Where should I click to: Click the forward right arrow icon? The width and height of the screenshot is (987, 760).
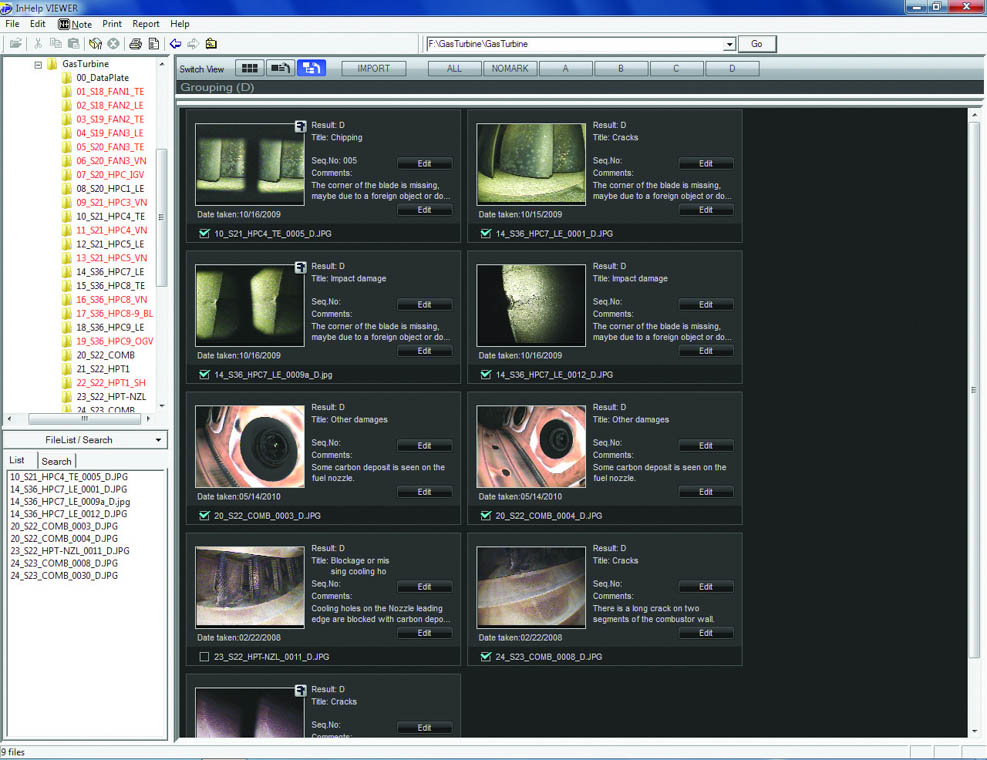193,43
